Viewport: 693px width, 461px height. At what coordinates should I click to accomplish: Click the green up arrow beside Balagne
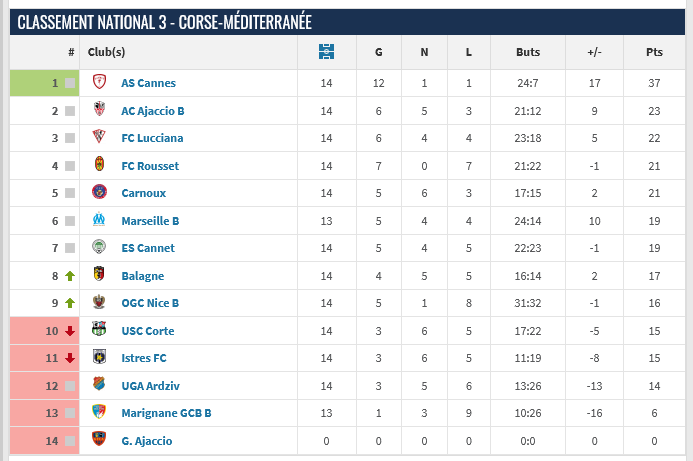(x=70, y=275)
